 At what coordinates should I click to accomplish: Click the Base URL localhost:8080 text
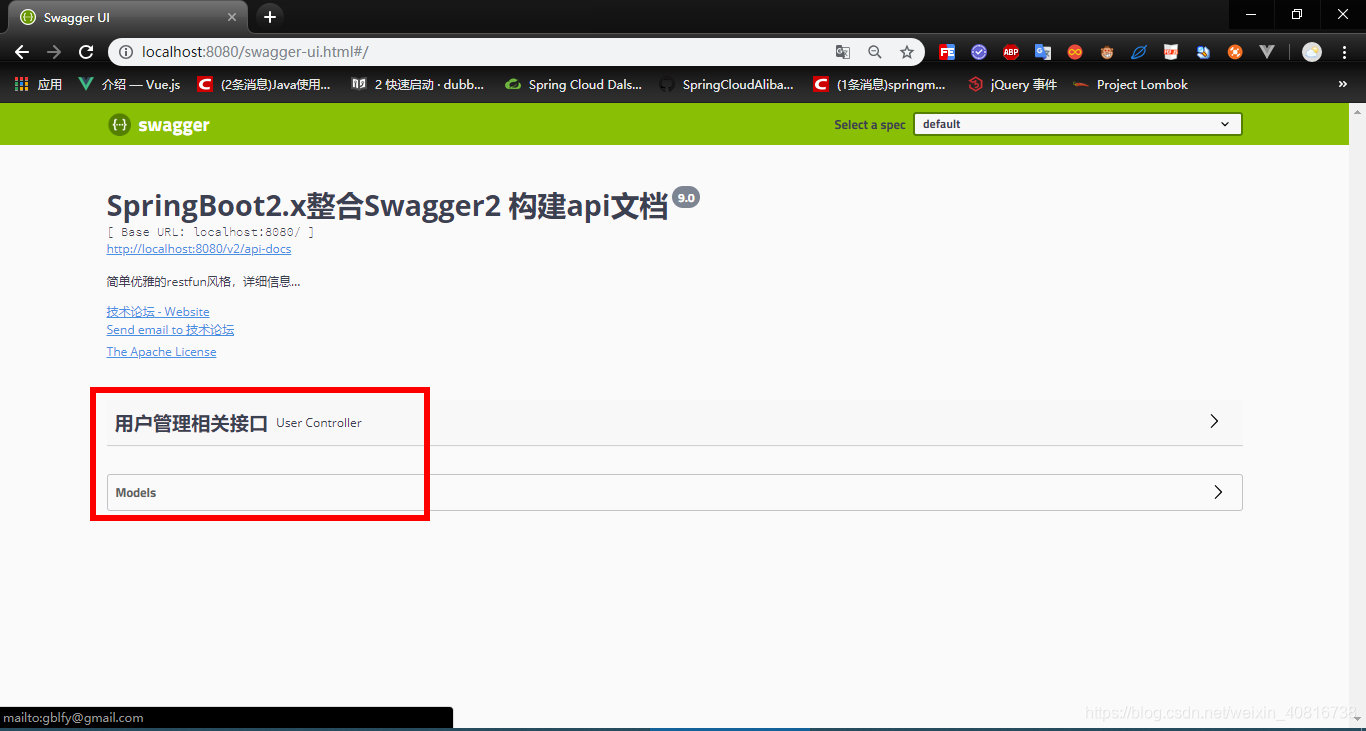pyautogui.click(x=211, y=232)
